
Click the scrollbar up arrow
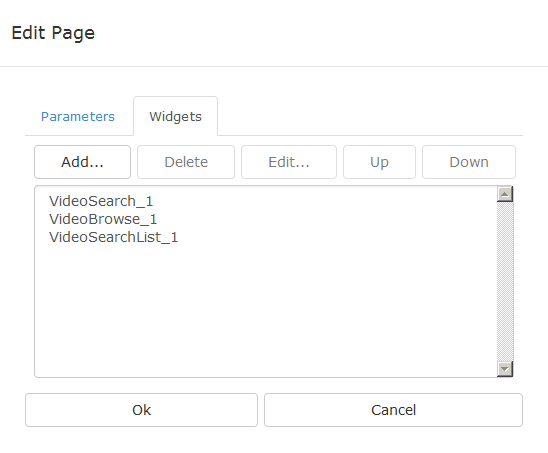click(x=505, y=194)
